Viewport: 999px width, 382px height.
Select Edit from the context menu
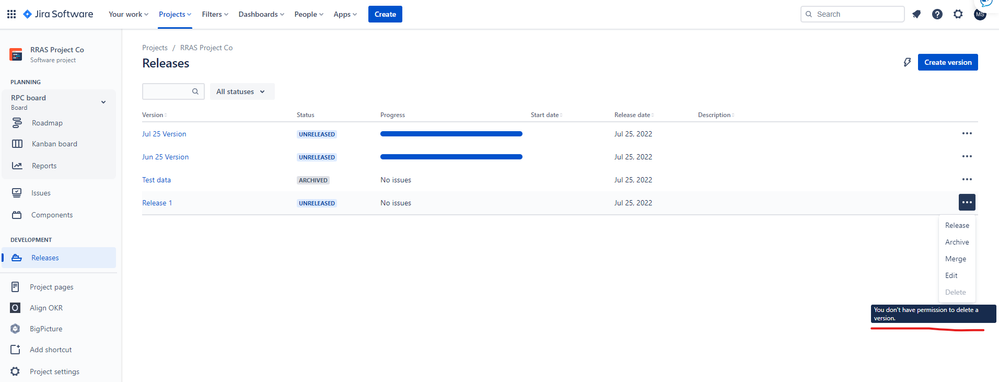(x=951, y=276)
